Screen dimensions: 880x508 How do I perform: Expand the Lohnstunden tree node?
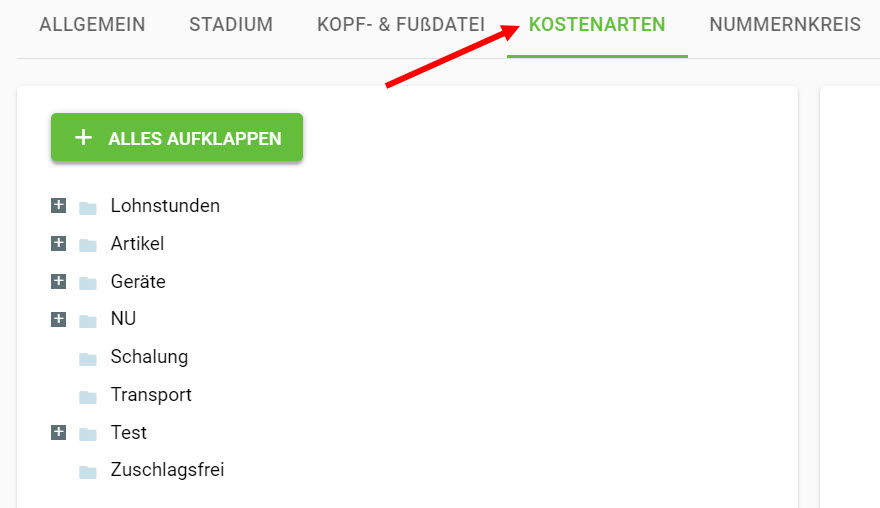[58, 205]
